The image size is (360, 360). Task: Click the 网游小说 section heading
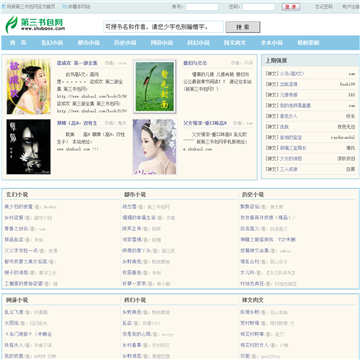click(x=17, y=300)
